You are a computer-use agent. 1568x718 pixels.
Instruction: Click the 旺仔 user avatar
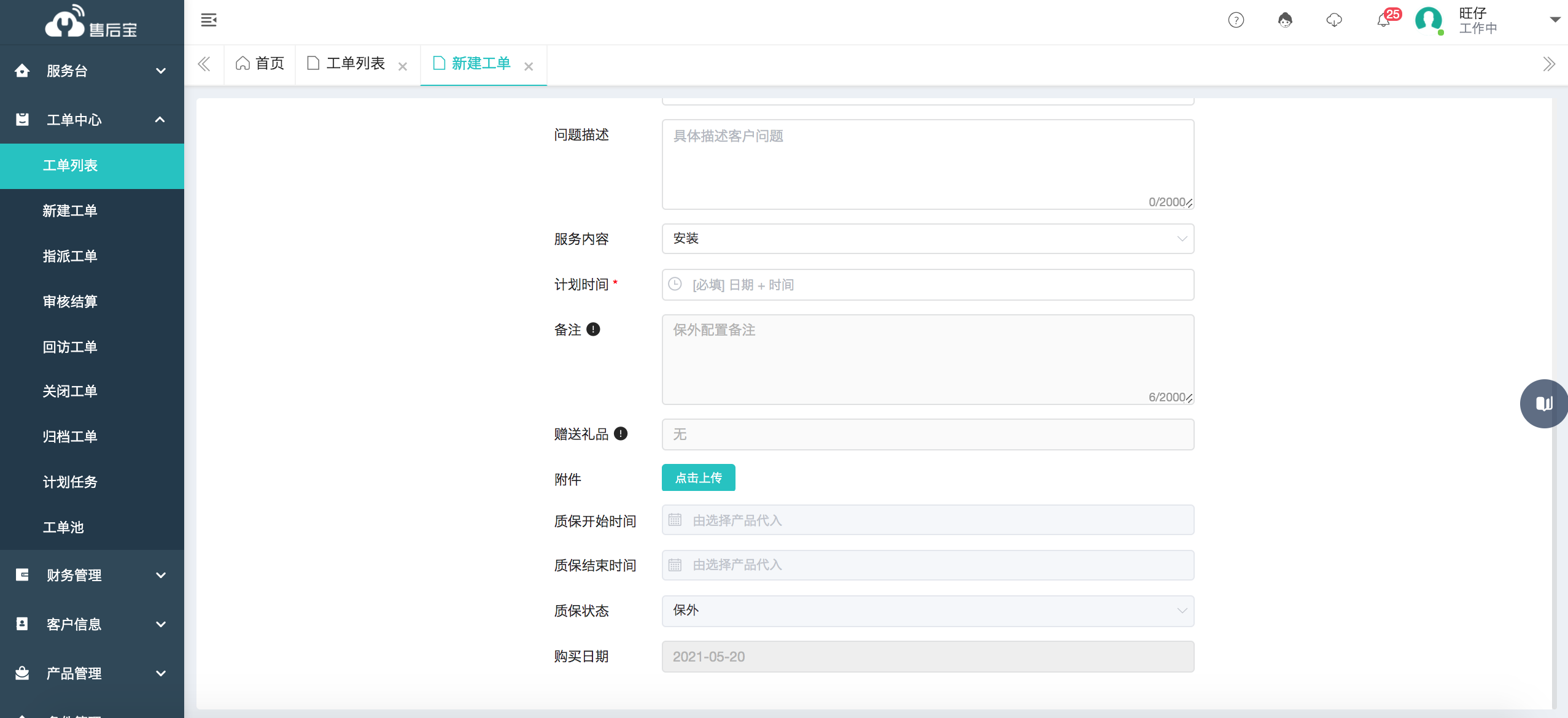point(1429,20)
